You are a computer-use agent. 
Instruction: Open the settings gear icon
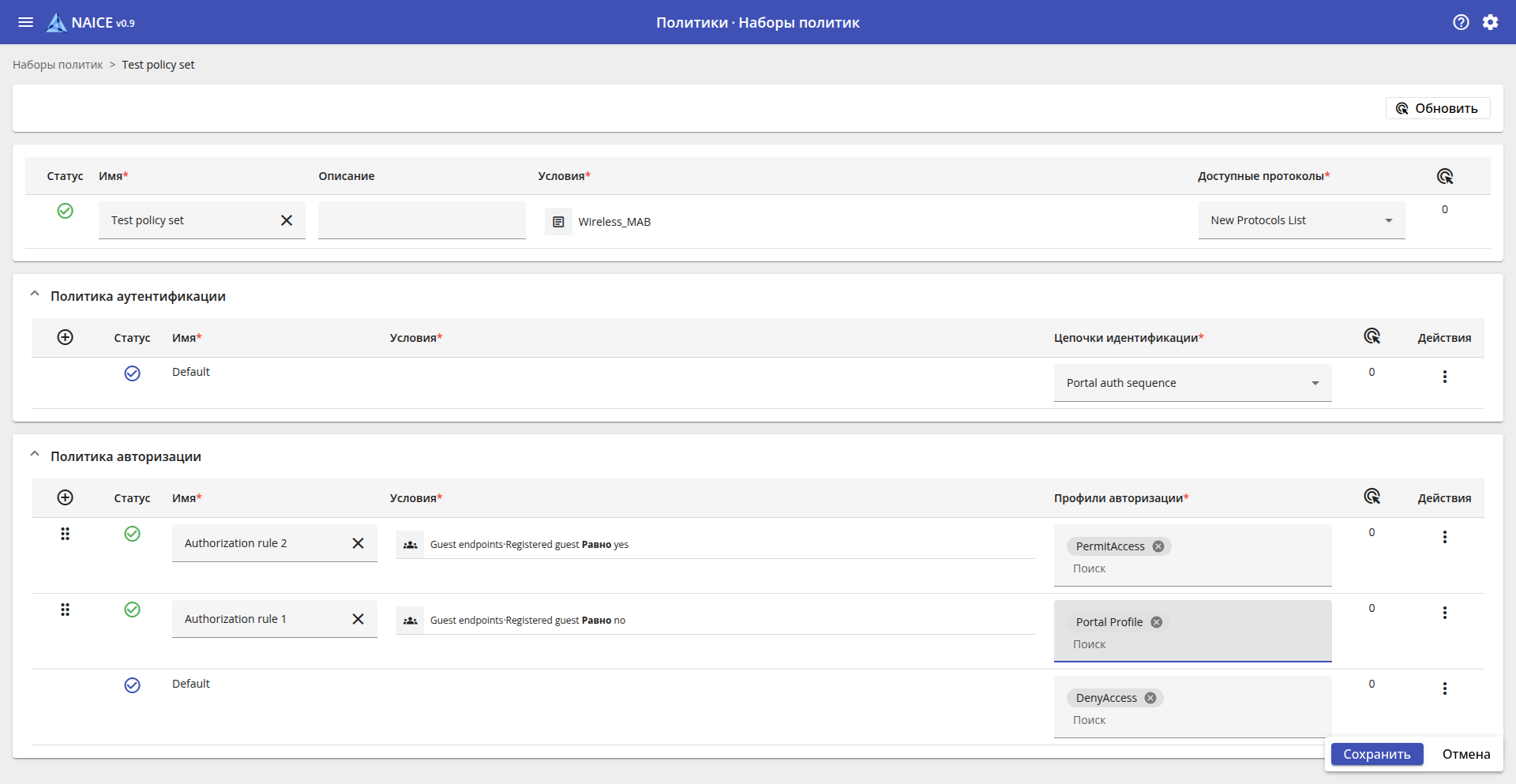point(1490,22)
